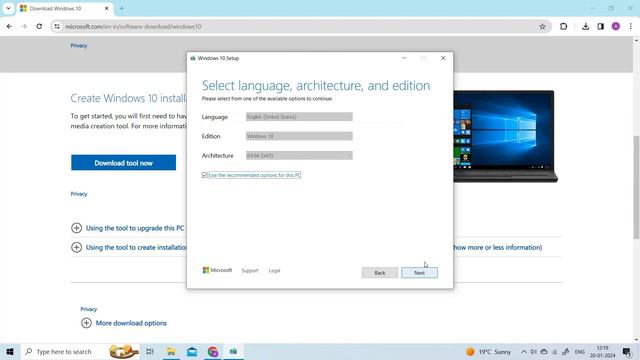Expand More download options
This screenshot has height=360, width=640.
click(x=124, y=323)
